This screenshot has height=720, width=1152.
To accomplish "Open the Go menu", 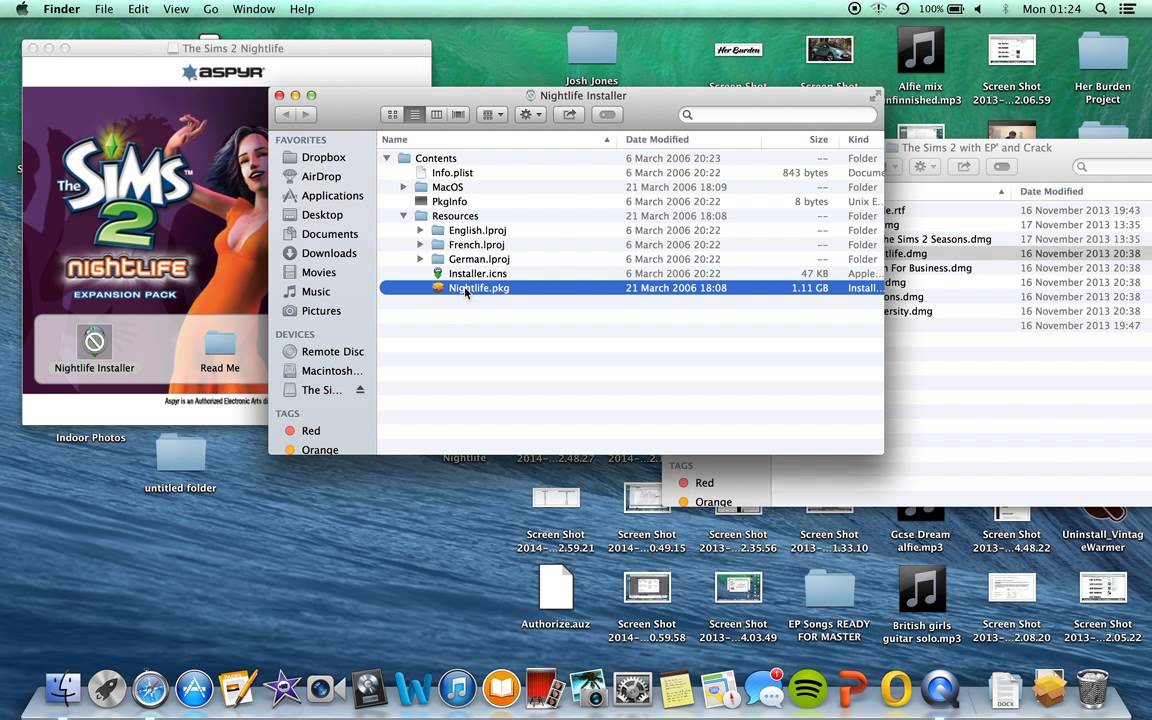I will click(211, 9).
